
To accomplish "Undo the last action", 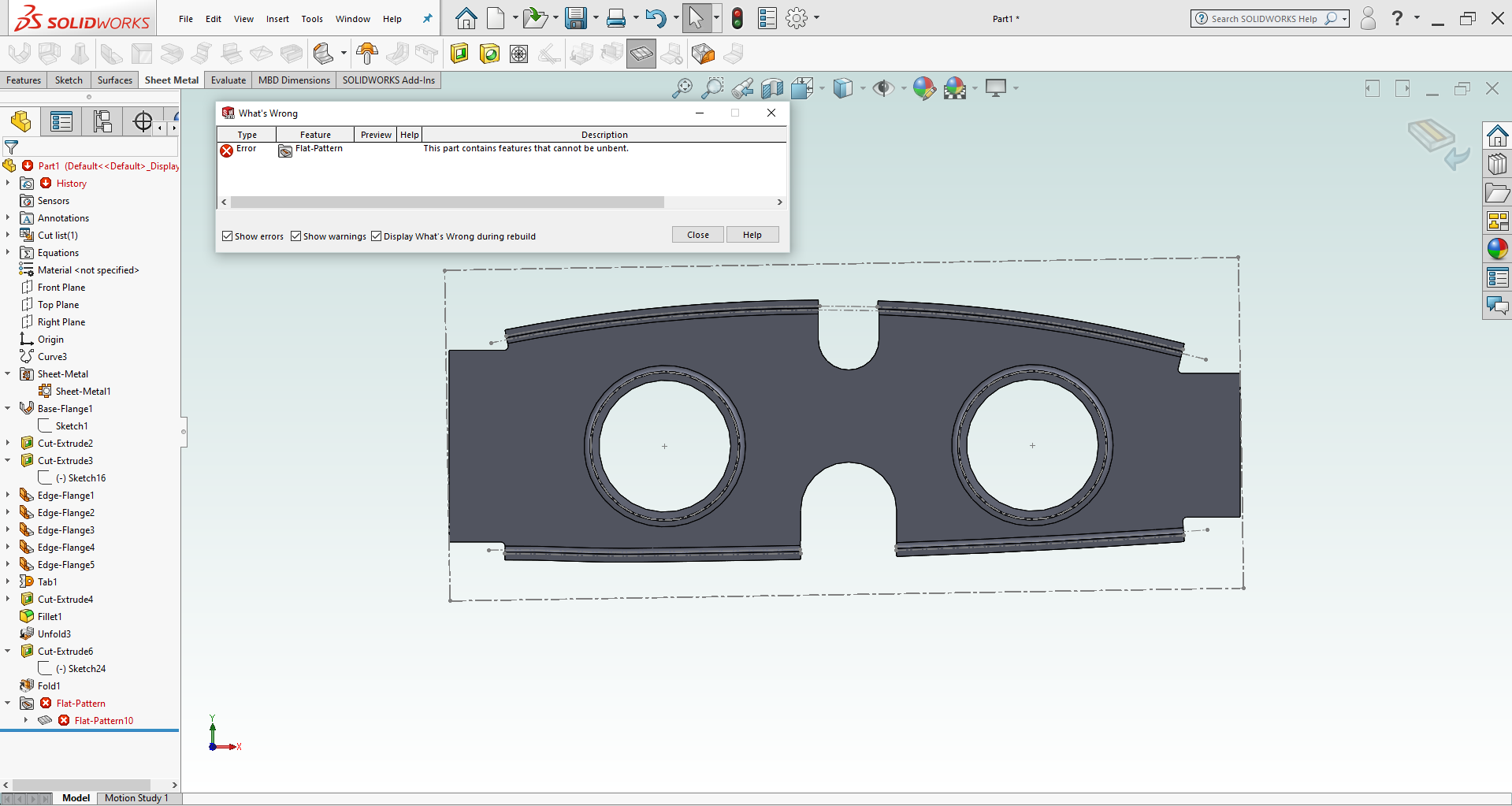I will coord(656,18).
